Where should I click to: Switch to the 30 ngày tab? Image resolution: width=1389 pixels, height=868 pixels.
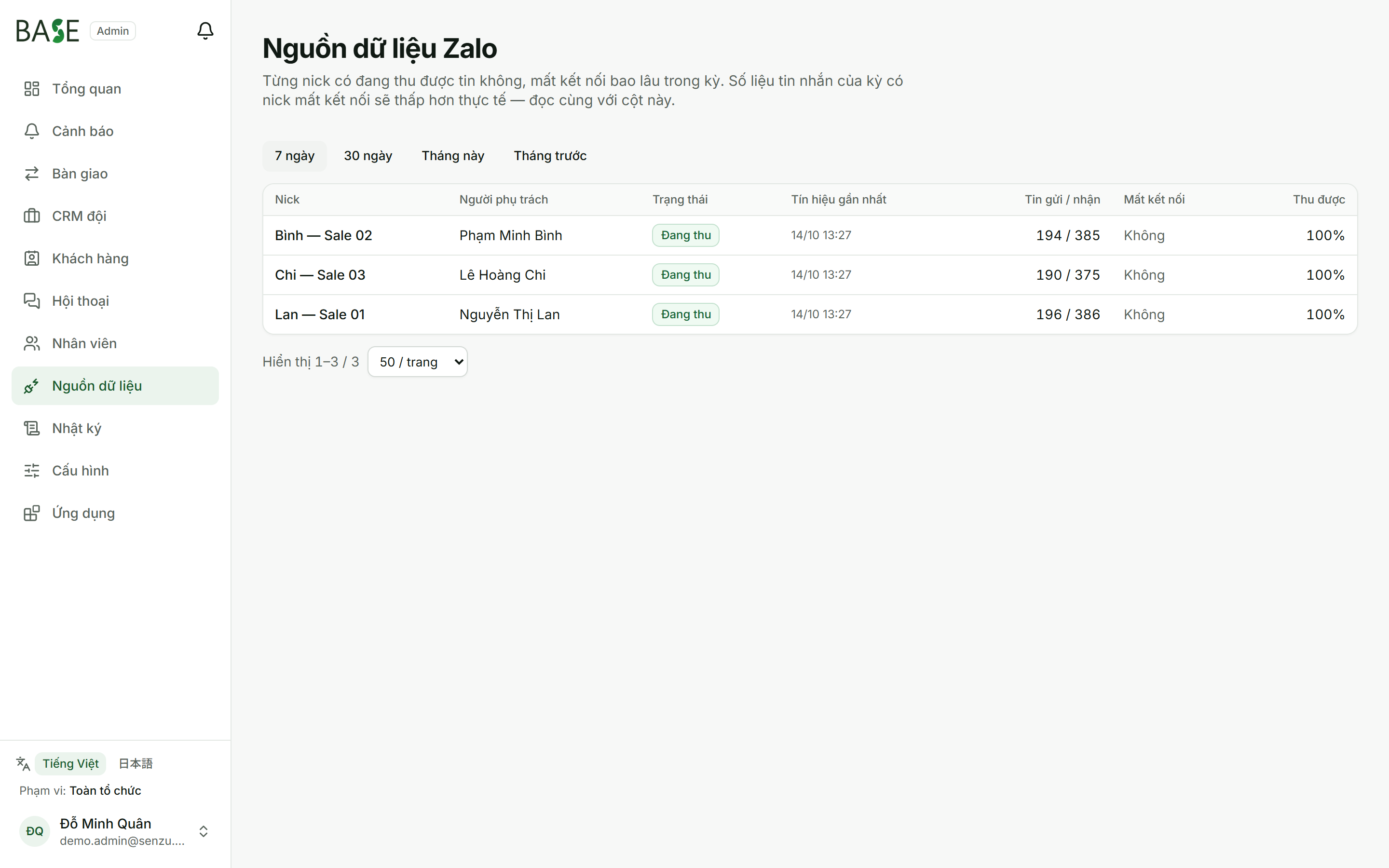(368, 156)
